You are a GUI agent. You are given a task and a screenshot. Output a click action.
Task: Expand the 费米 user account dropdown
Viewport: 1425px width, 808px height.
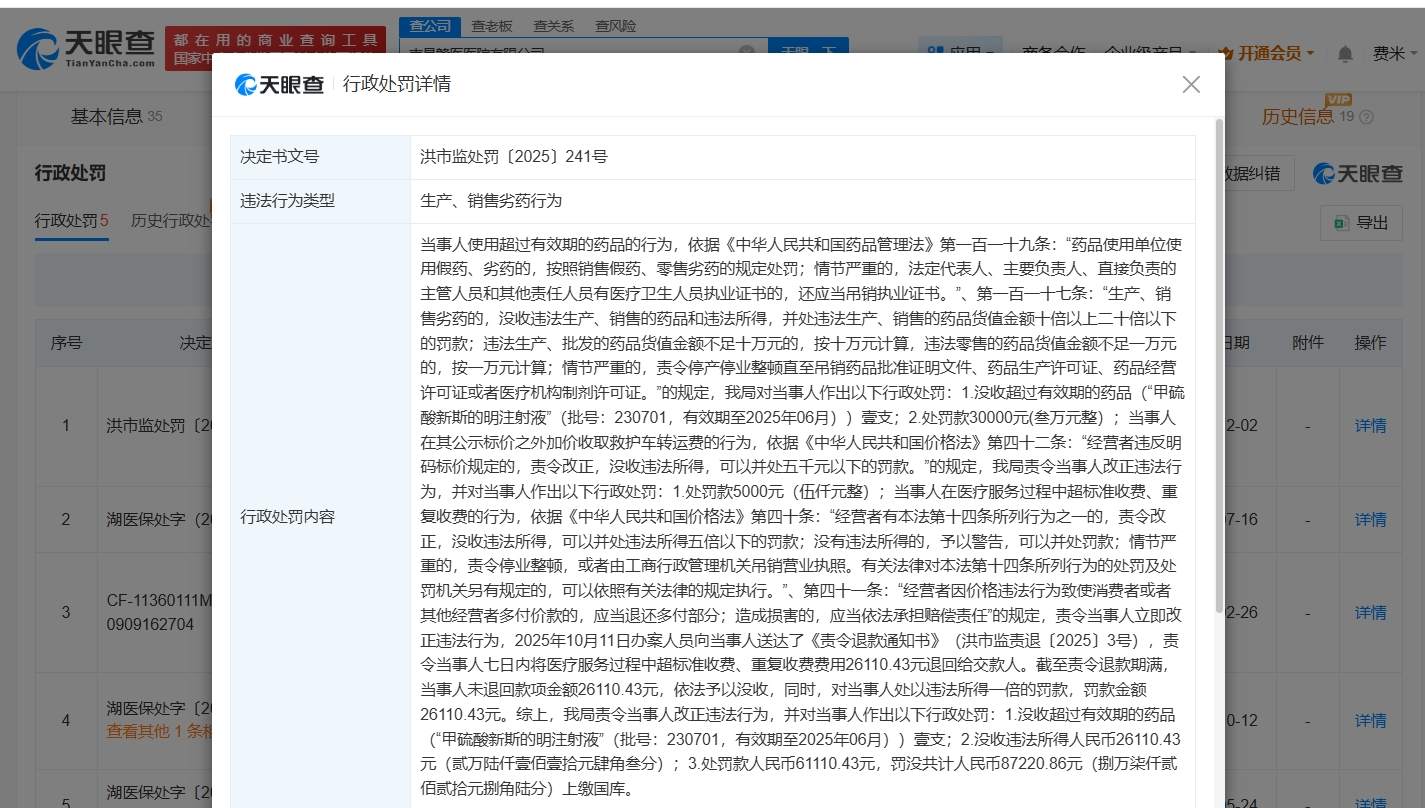pyautogui.click(x=1394, y=54)
